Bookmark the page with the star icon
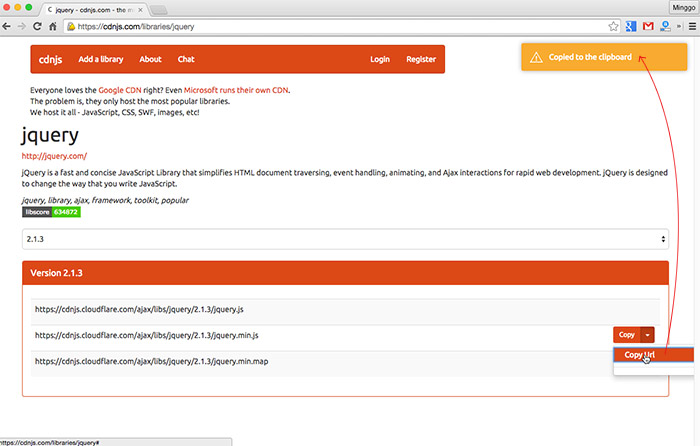 [613, 26]
